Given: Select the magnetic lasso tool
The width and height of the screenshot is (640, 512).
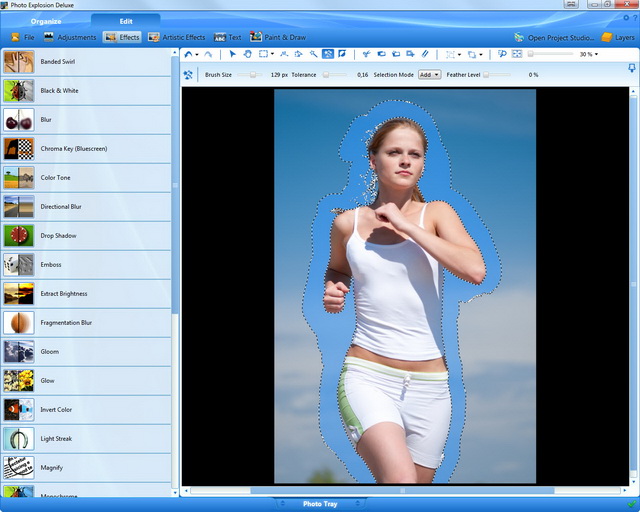Looking at the screenshot, I should tap(298, 54).
